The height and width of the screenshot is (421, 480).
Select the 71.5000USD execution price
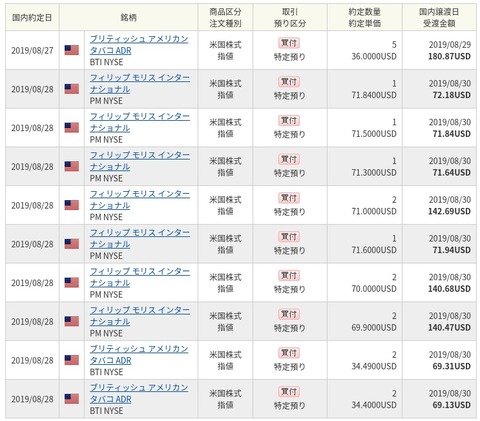point(374,134)
